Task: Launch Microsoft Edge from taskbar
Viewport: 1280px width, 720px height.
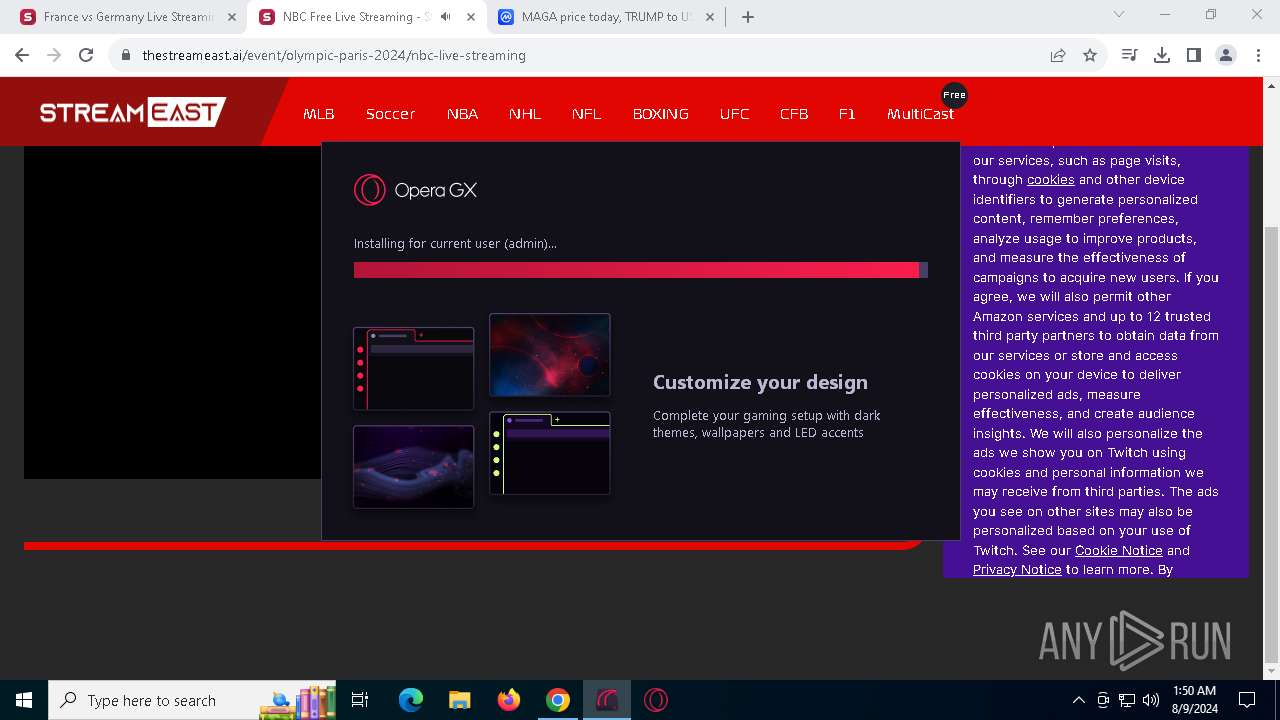Action: coord(411,700)
